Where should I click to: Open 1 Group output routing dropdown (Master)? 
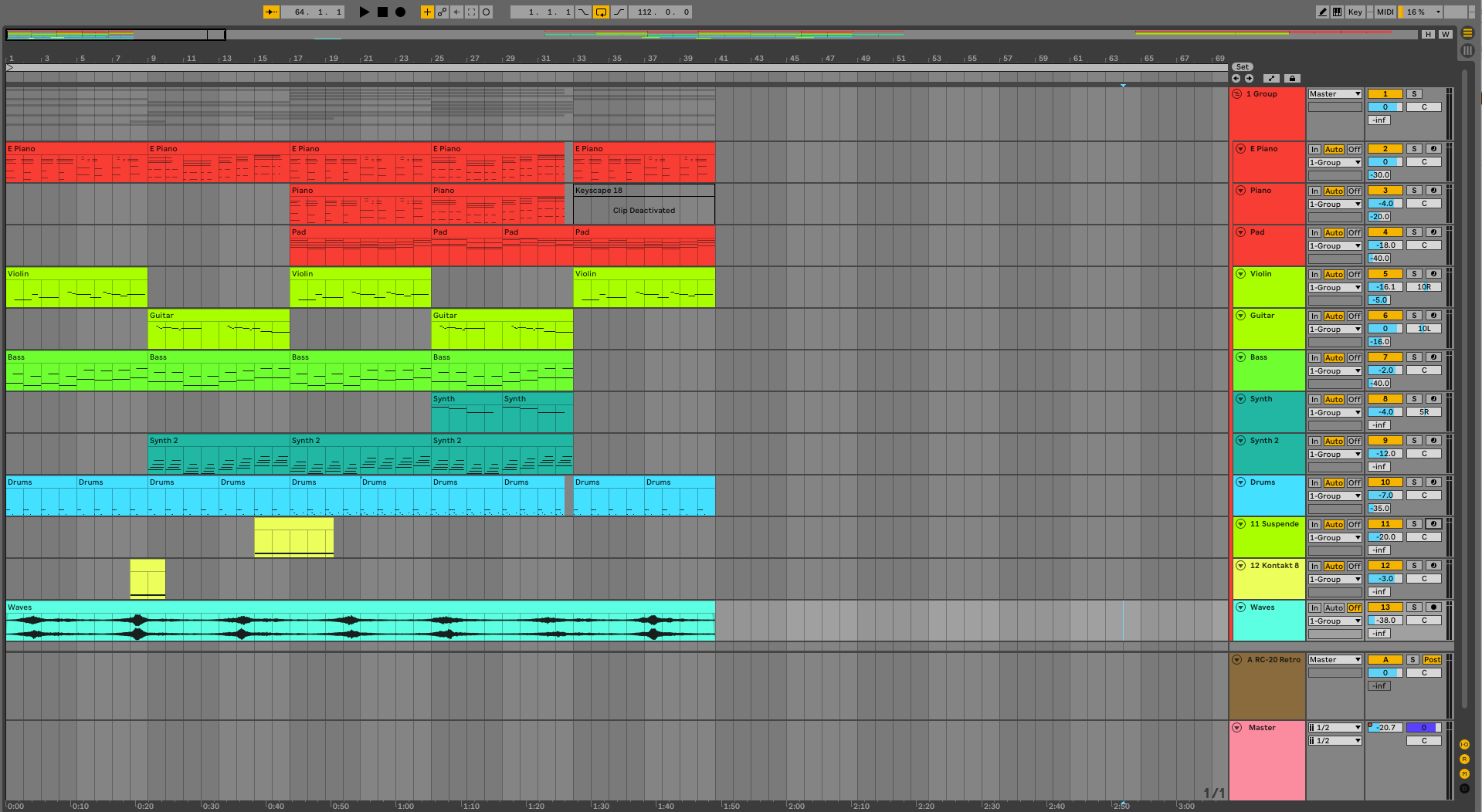pos(1335,94)
